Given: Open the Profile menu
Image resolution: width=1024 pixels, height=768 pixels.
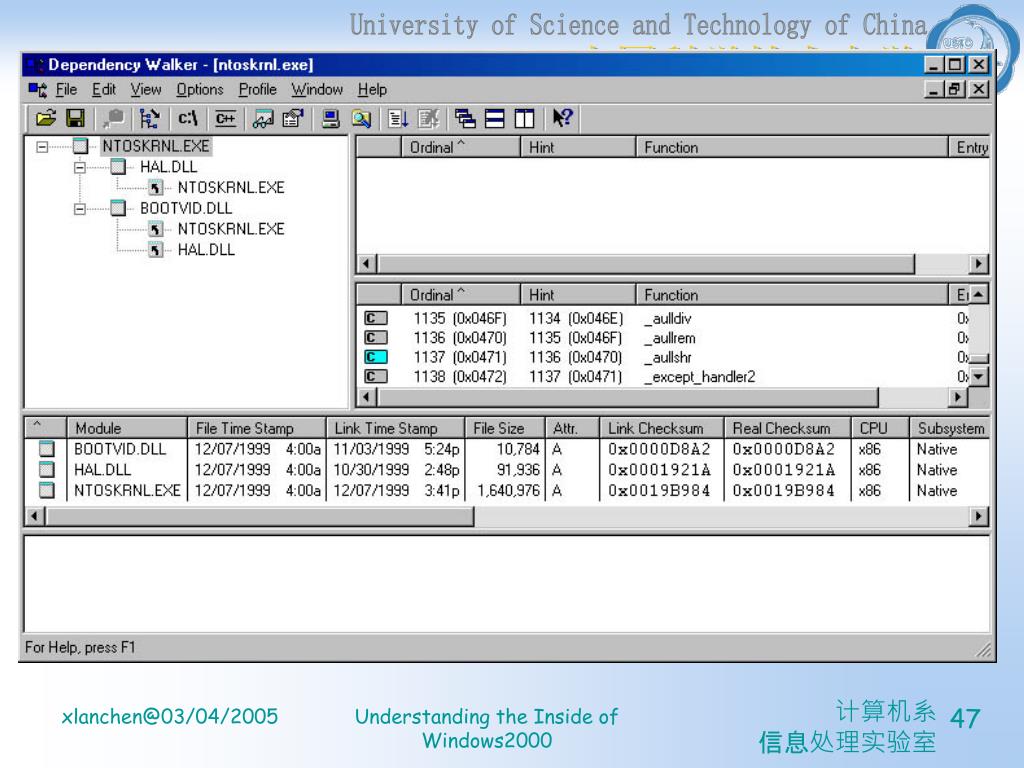Looking at the screenshot, I should 257,89.
